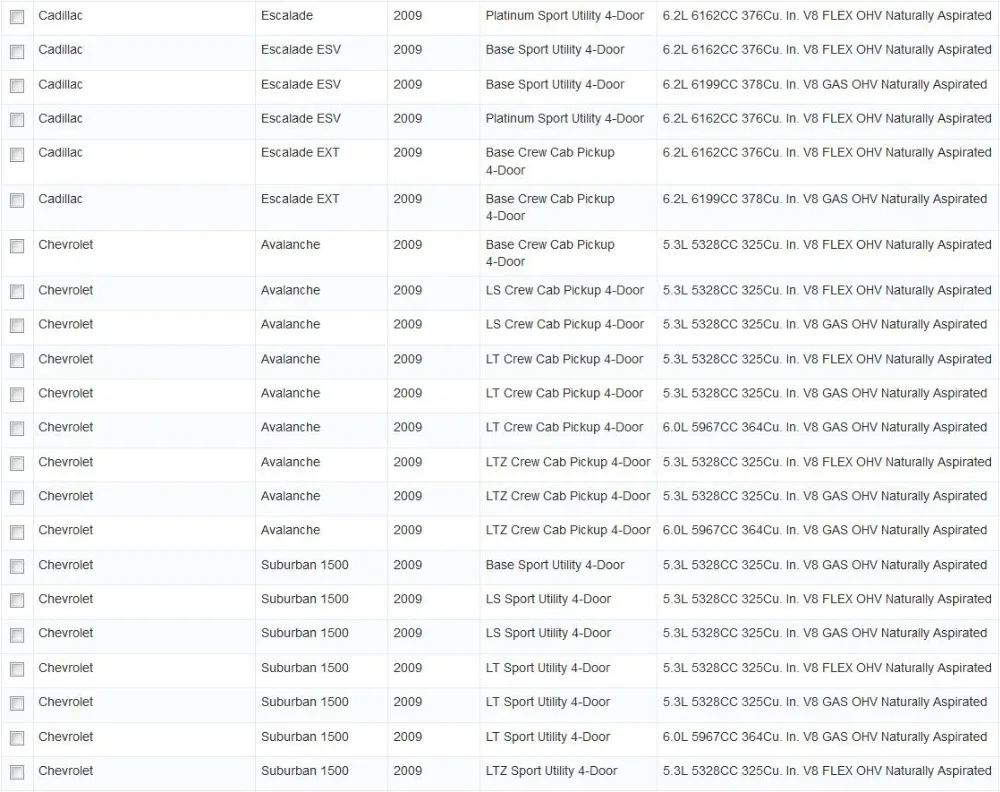This screenshot has width=1000, height=792.
Task: Tick checkbox for Avalanche LS Crew Cab FLEX
Action: 17,291
